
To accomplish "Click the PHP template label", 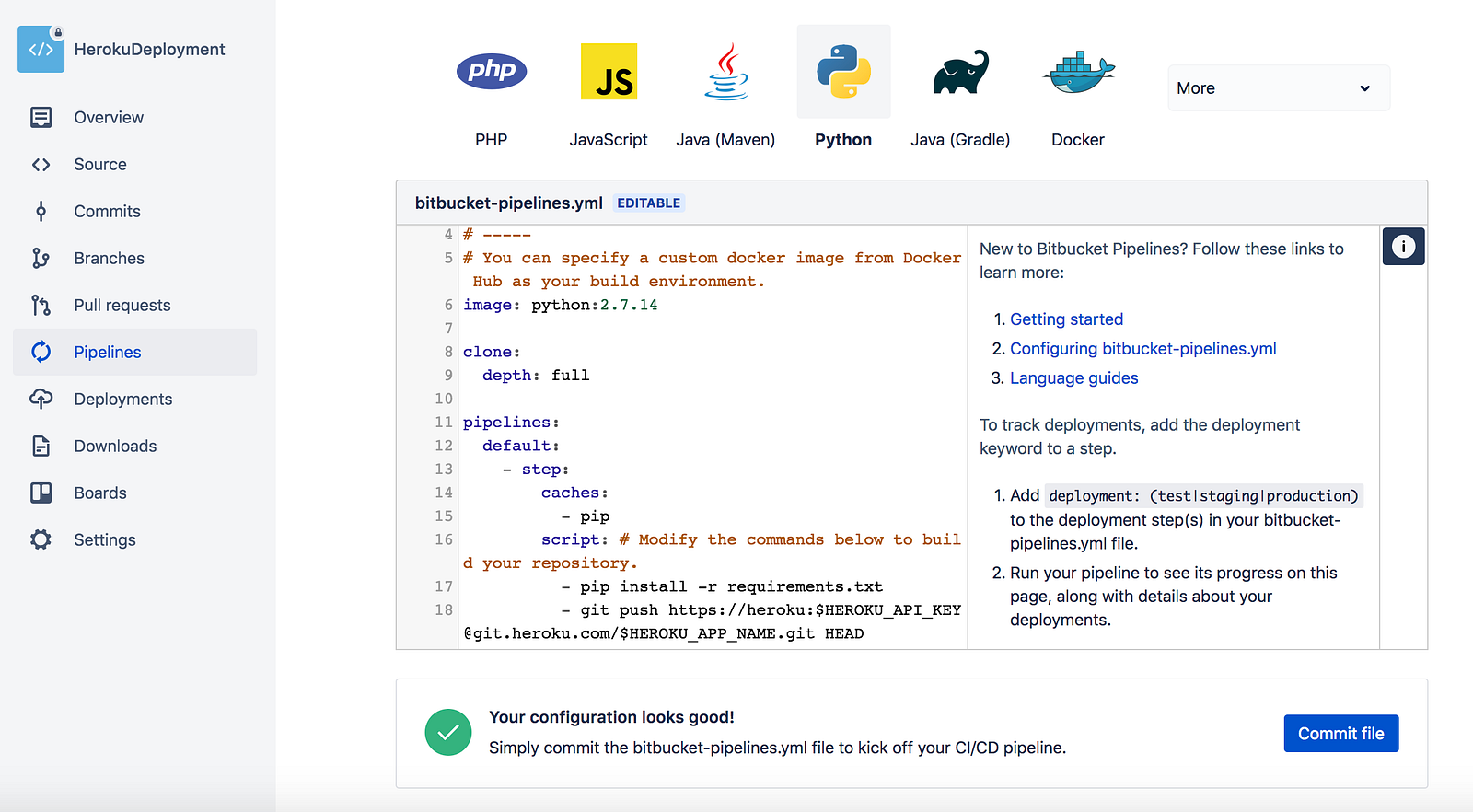I will tap(492, 140).
